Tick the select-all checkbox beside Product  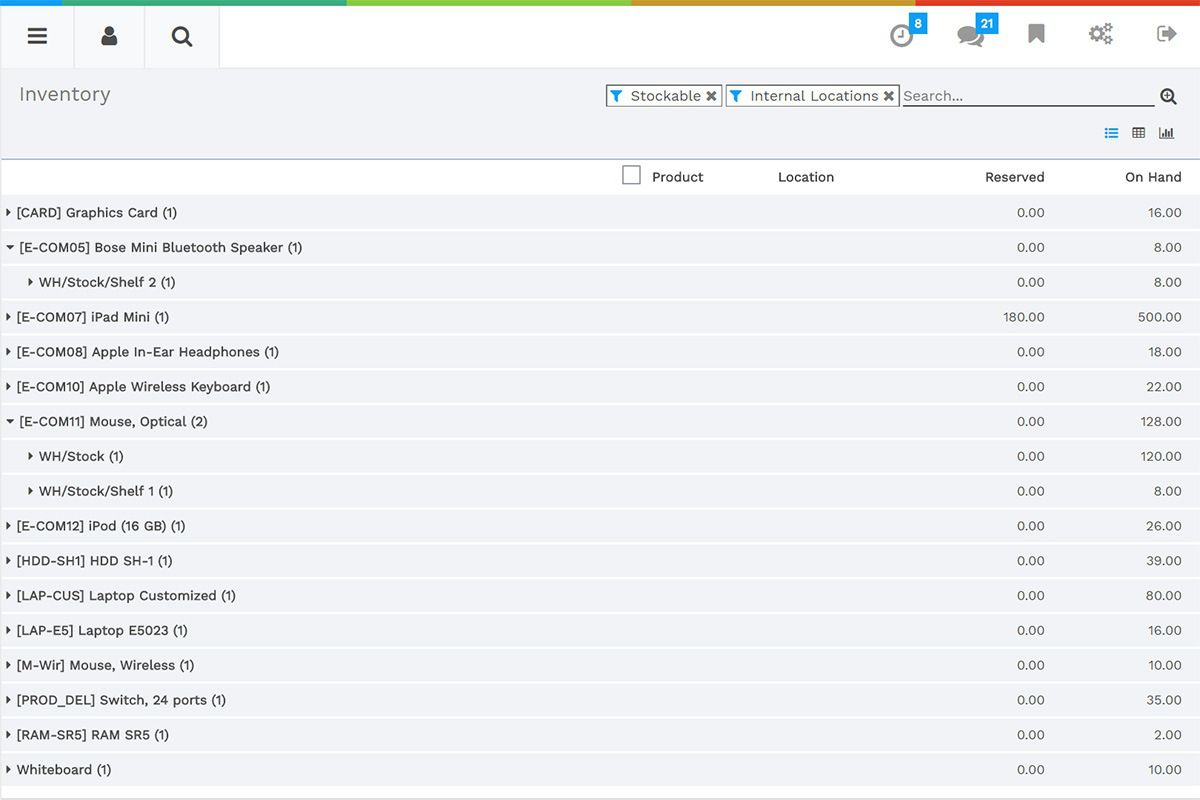pyautogui.click(x=631, y=176)
